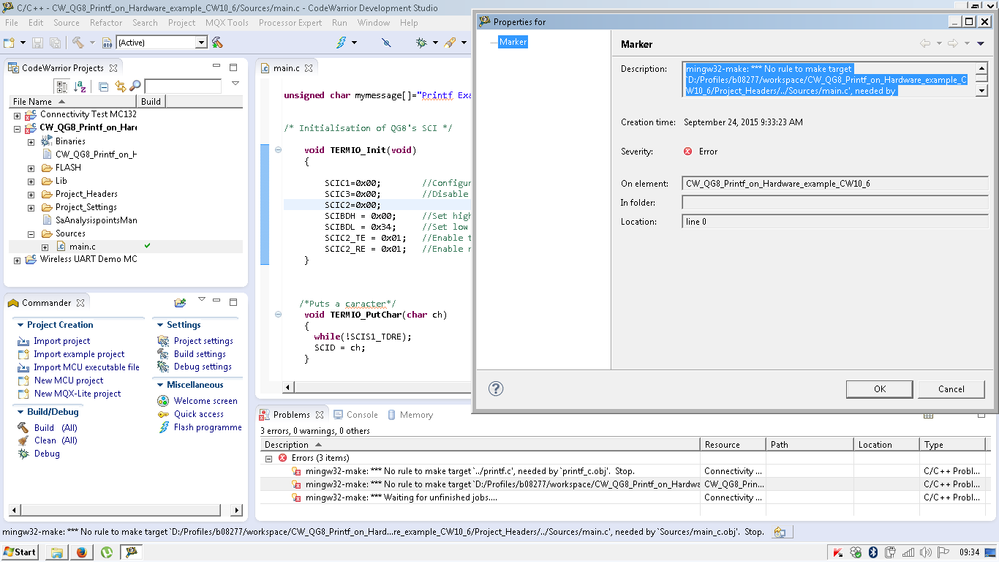Expand the Connectivity Test project node
999x562 pixels.
pyautogui.click(x=17, y=115)
